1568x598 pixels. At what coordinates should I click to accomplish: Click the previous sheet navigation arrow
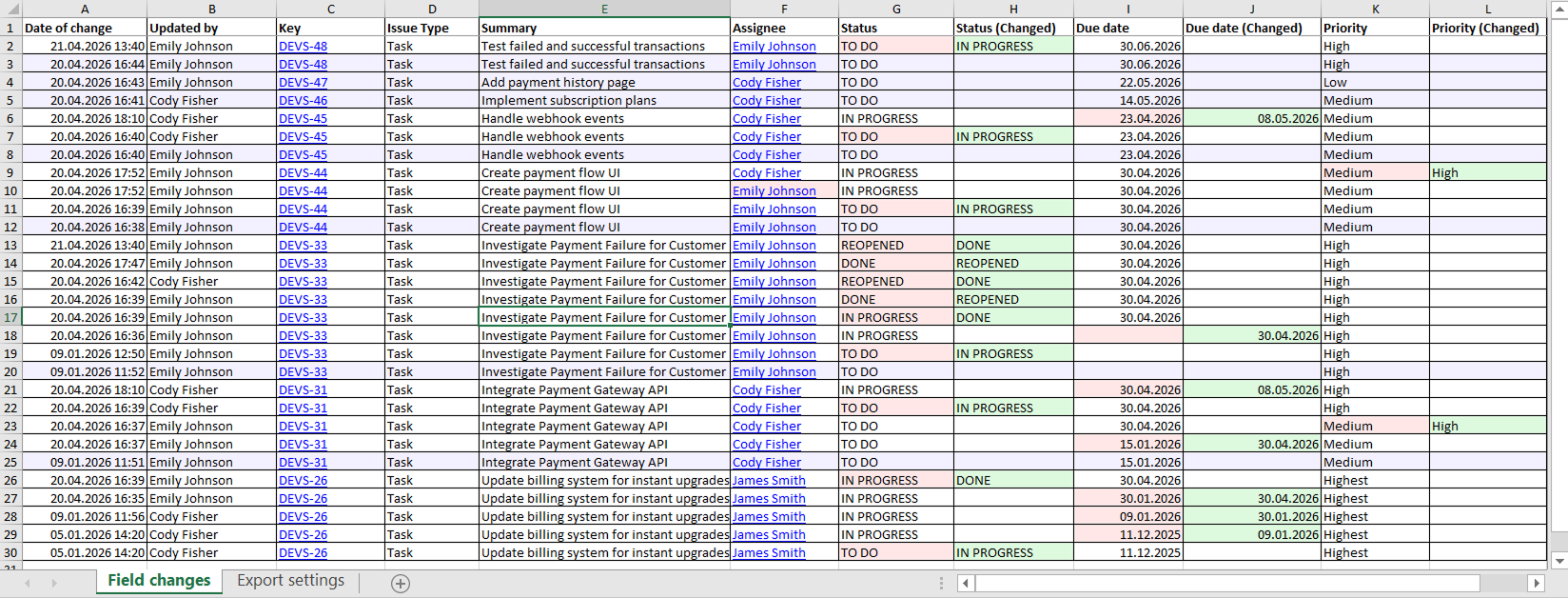coord(28,583)
